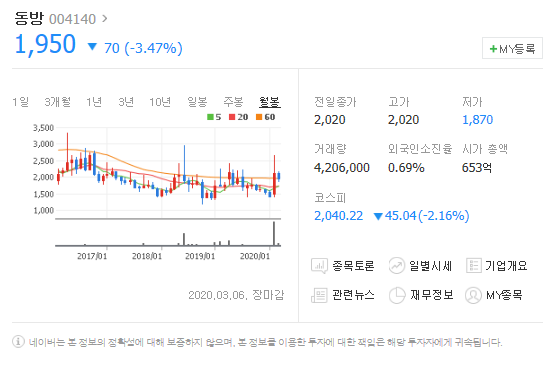Viewport: 546px width, 375px height.
Task: Click the 코스피 index value 2,040.22
Action: click(338, 216)
